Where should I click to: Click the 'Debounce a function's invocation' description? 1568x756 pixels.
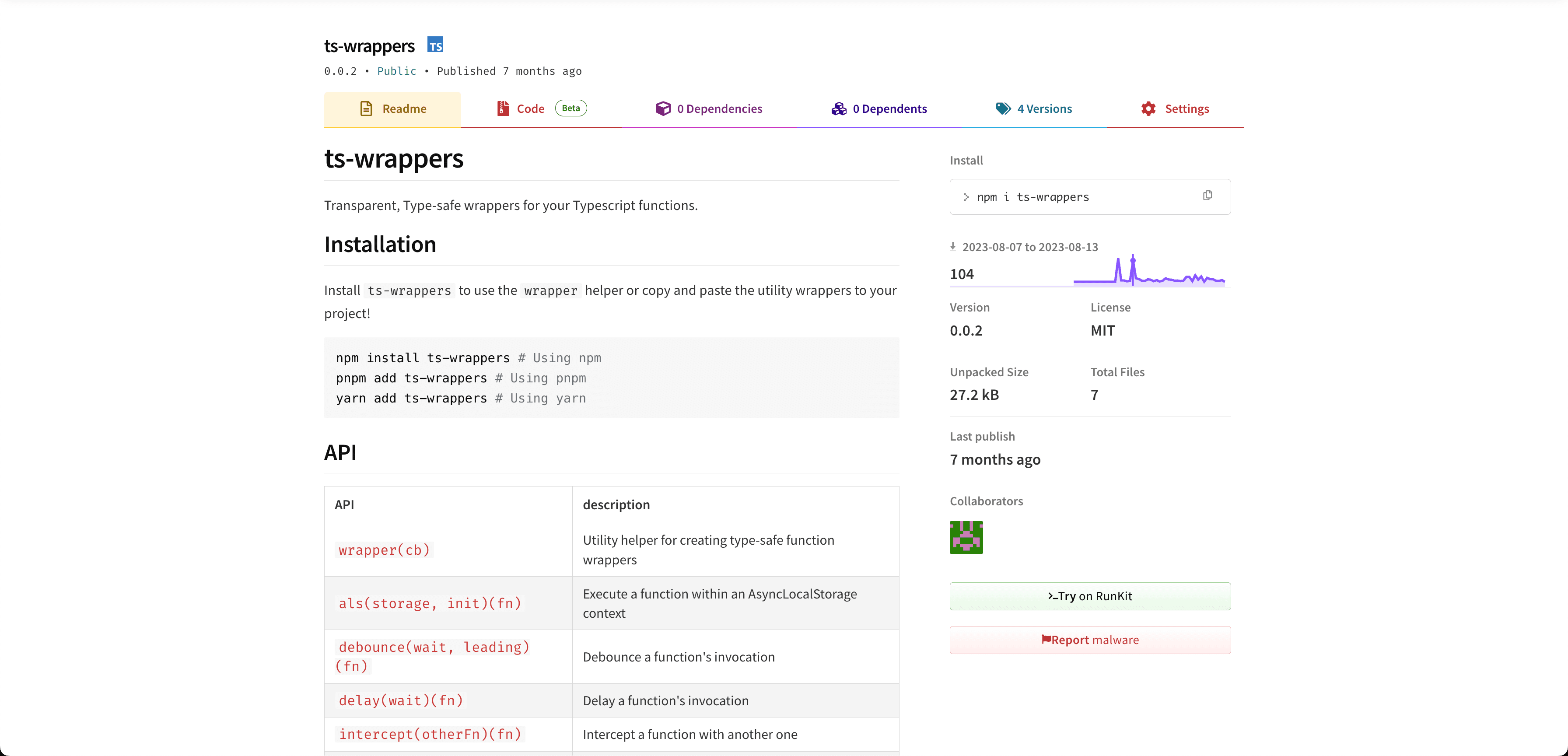pos(679,657)
